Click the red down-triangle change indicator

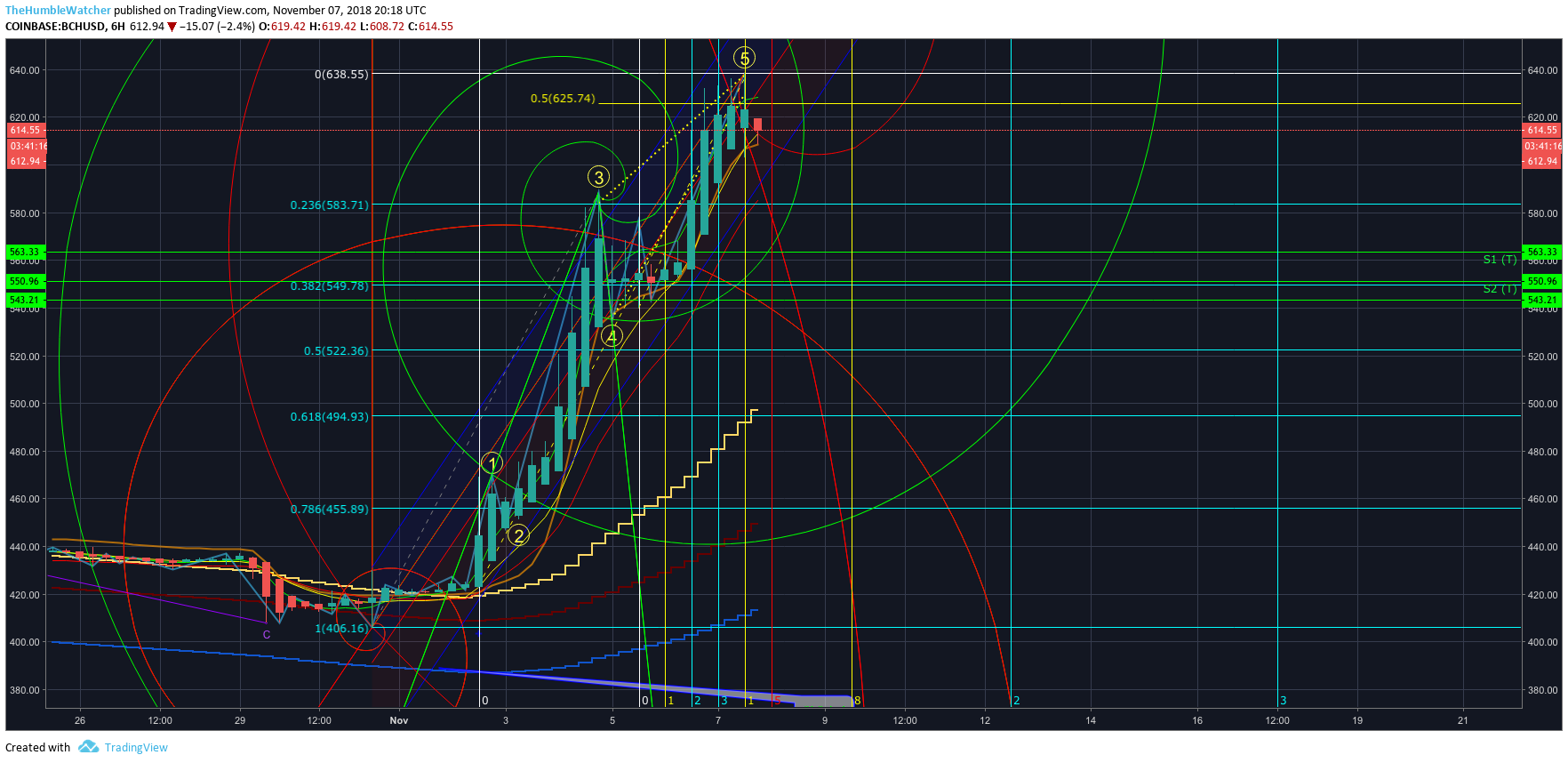pos(172,27)
